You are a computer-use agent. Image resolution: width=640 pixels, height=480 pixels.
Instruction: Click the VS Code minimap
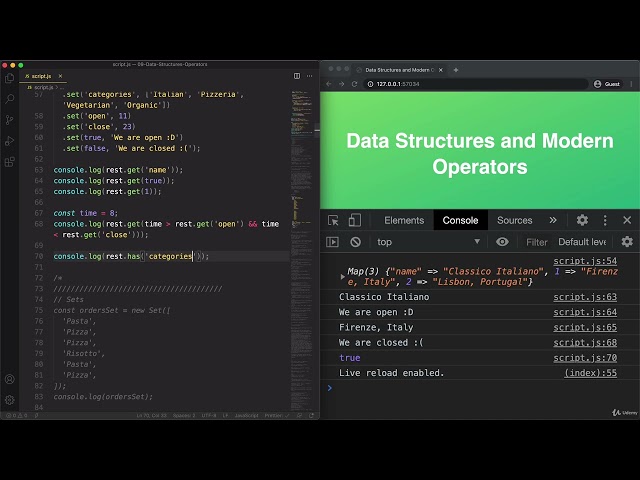301,249
